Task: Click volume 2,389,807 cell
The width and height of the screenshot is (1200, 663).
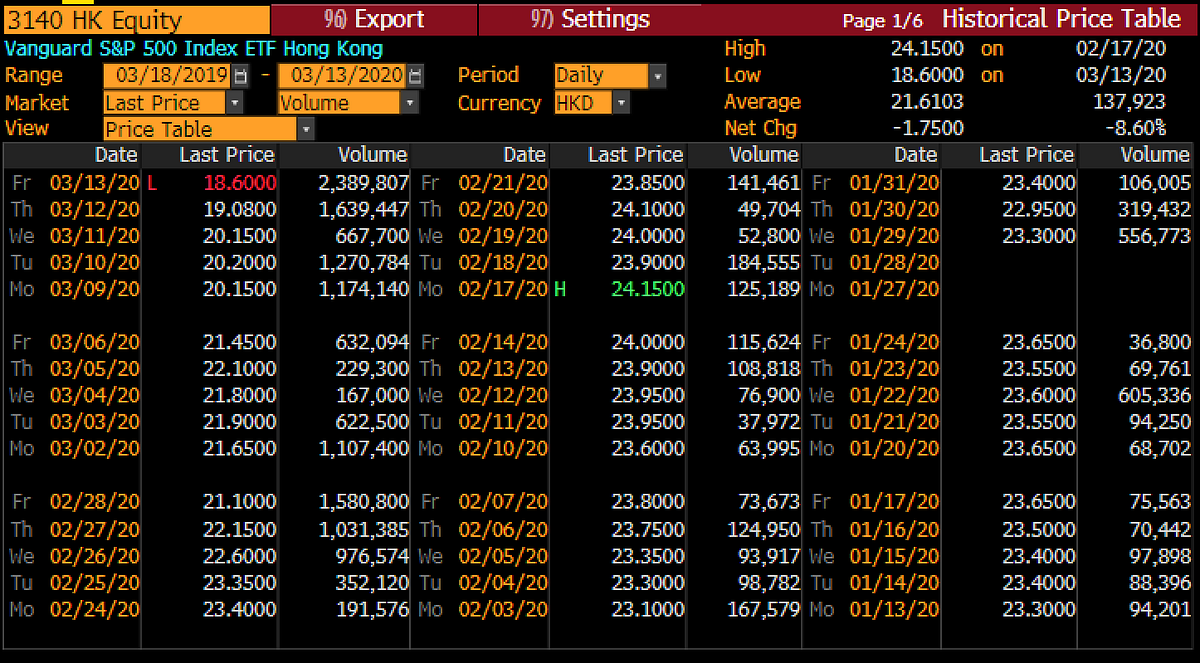Action: pos(362,183)
